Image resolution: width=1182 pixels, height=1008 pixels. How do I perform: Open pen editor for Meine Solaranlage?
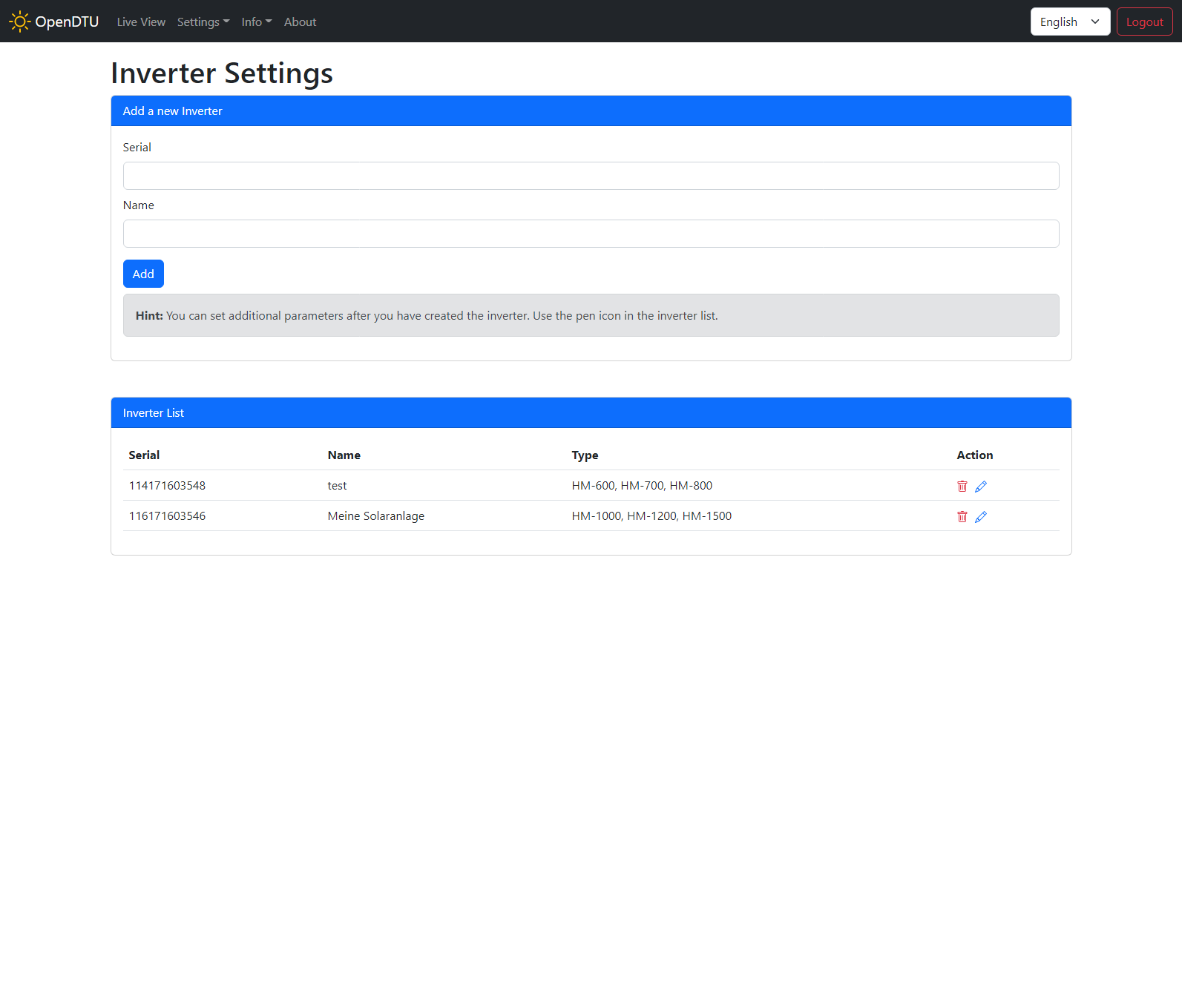(x=981, y=517)
